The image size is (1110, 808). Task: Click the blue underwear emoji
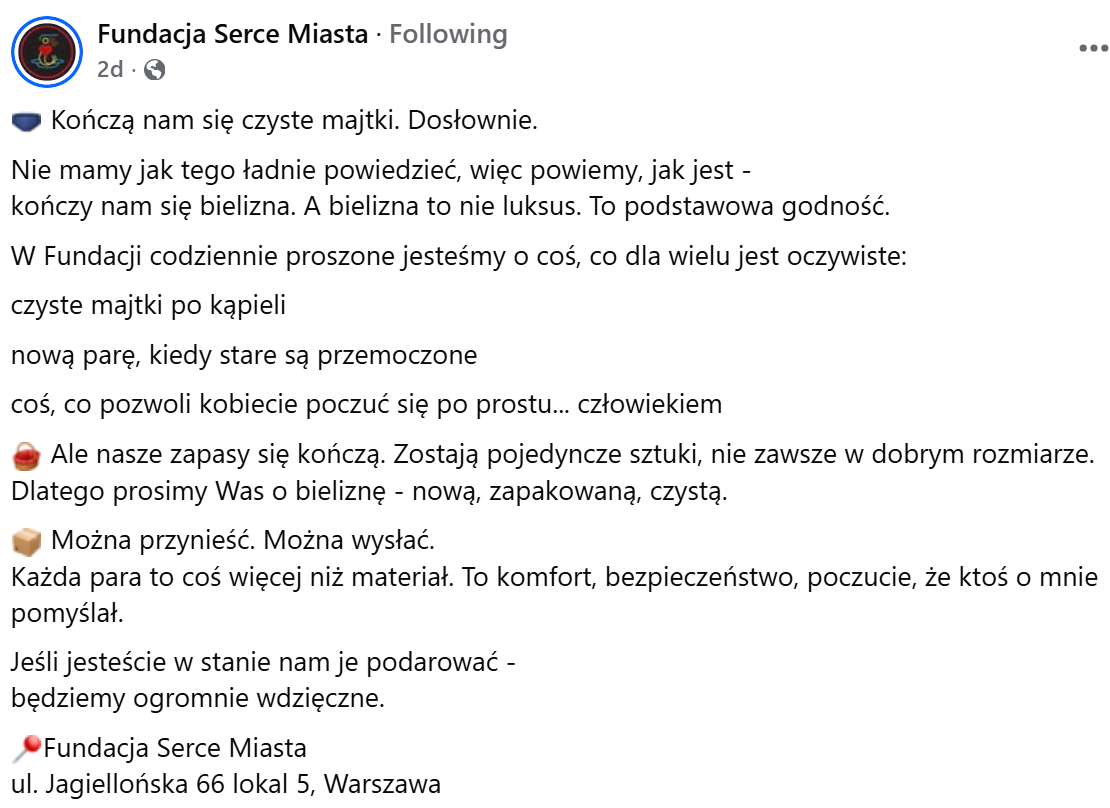(27, 121)
